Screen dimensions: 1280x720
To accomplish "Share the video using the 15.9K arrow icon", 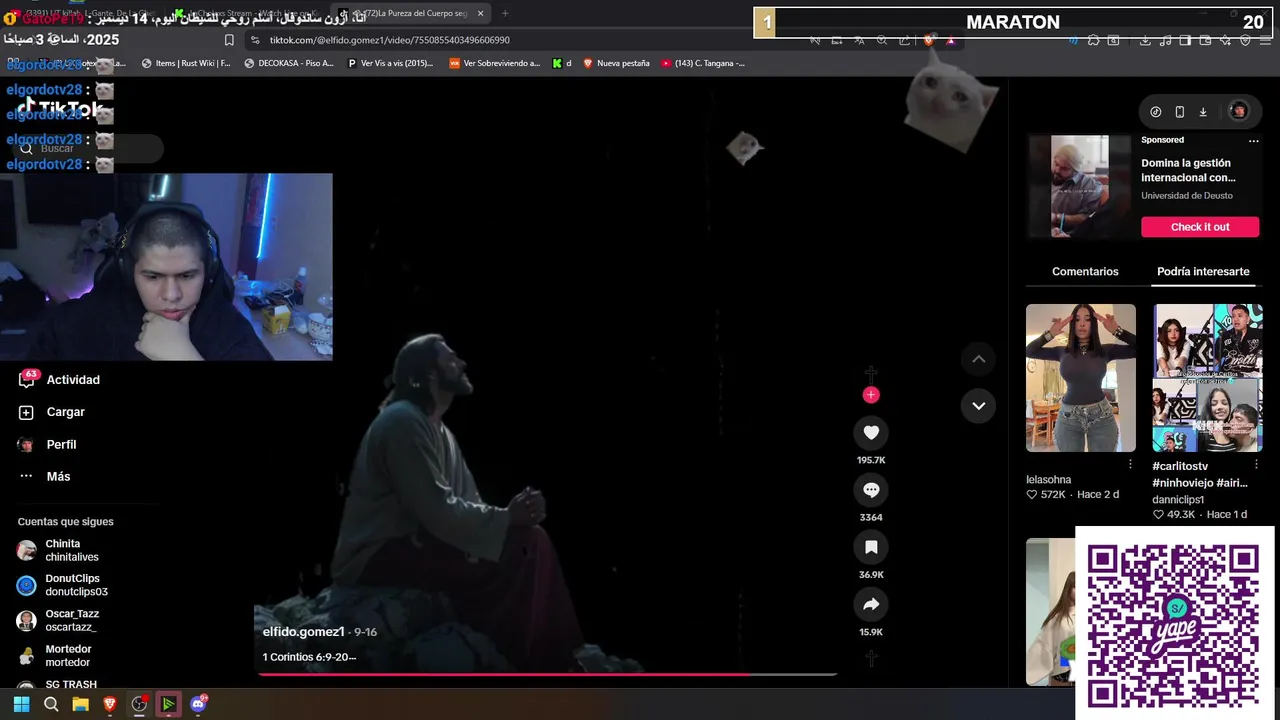I will [871, 604].
